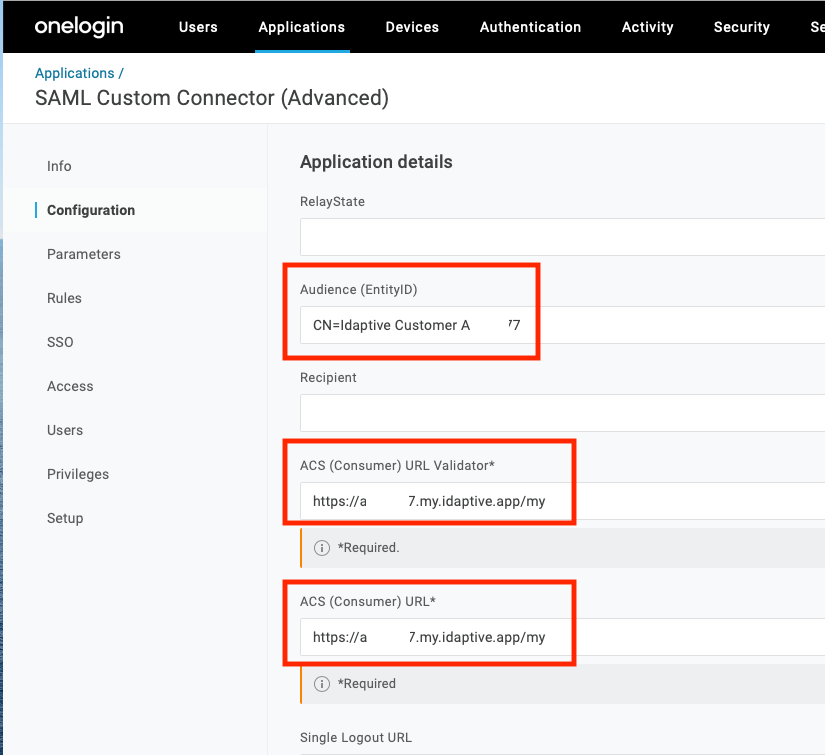825x755 pixels.
Task: Select Activity from the top navigation
Action: (646, 27)
